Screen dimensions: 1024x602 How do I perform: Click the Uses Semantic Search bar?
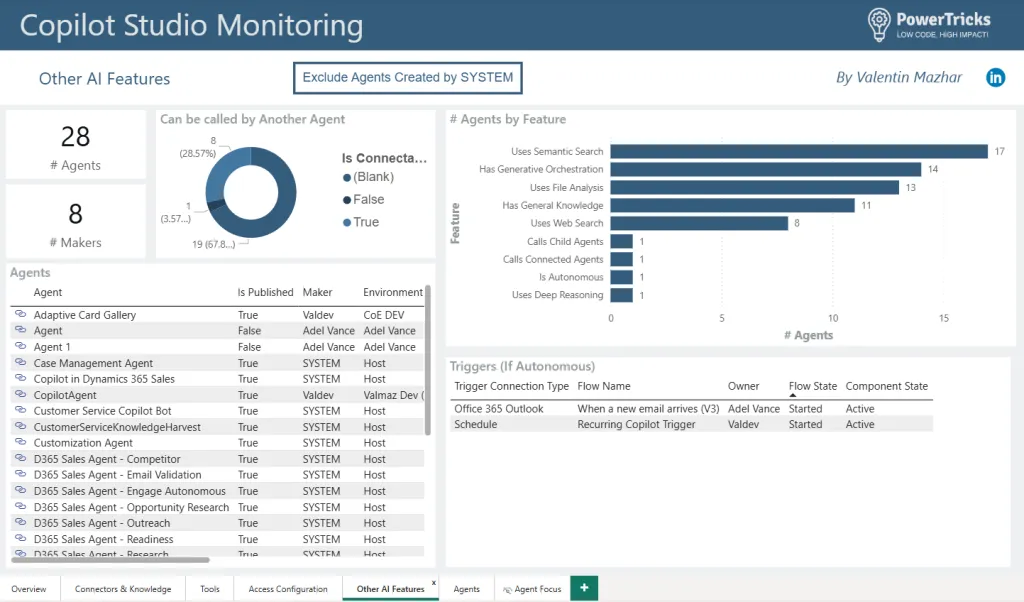click(x=799, y=151)
